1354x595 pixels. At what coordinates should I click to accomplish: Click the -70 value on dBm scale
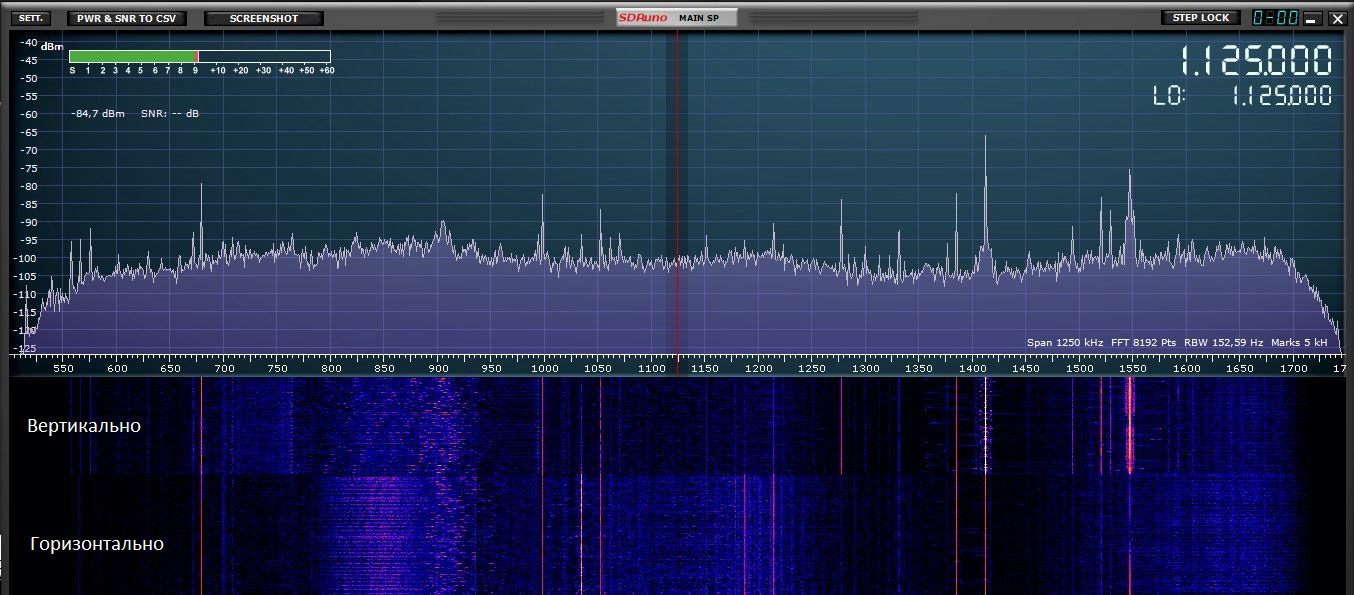(28, 150)
